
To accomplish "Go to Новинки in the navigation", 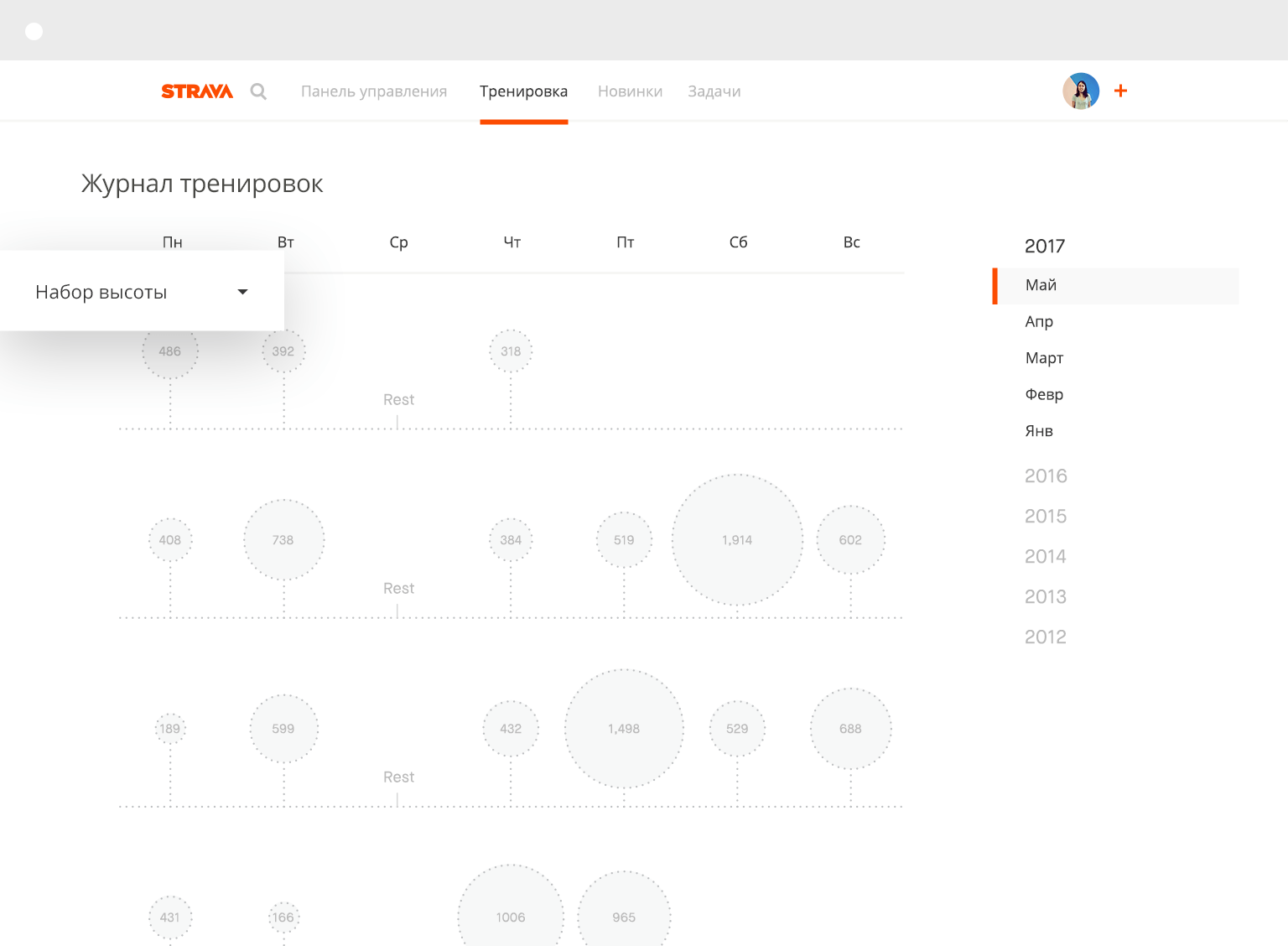I will pyautogui.click(x=630, y=91).
